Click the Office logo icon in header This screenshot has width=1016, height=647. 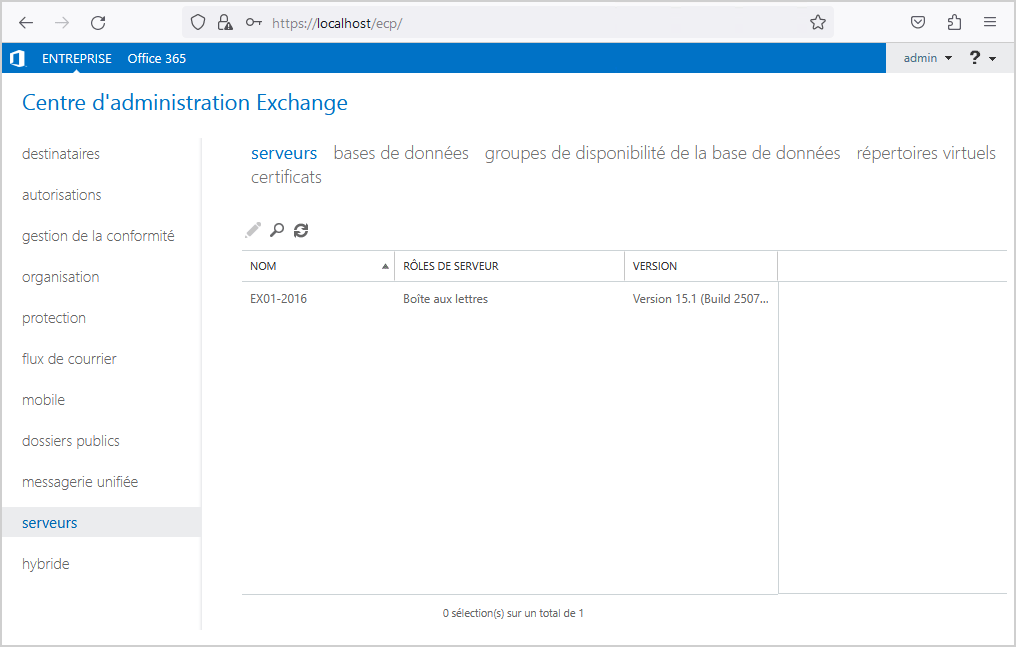(x=17, y=58)
